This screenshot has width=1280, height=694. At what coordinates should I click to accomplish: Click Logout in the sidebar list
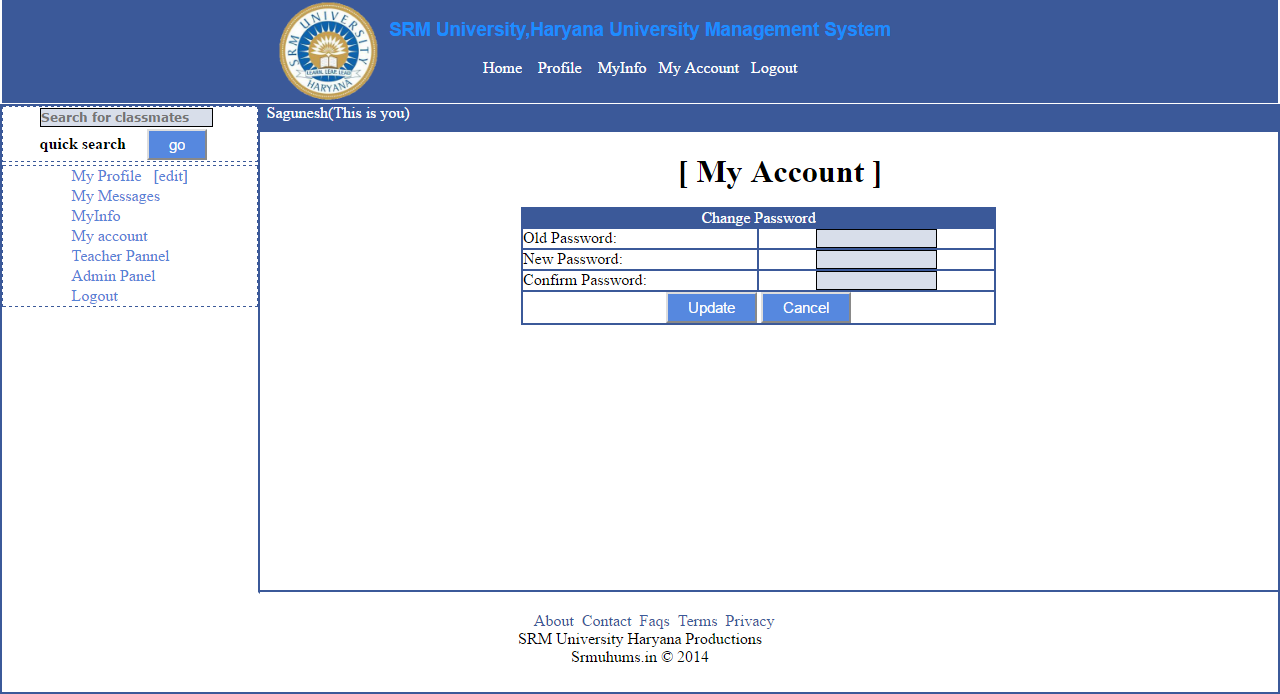94,296
